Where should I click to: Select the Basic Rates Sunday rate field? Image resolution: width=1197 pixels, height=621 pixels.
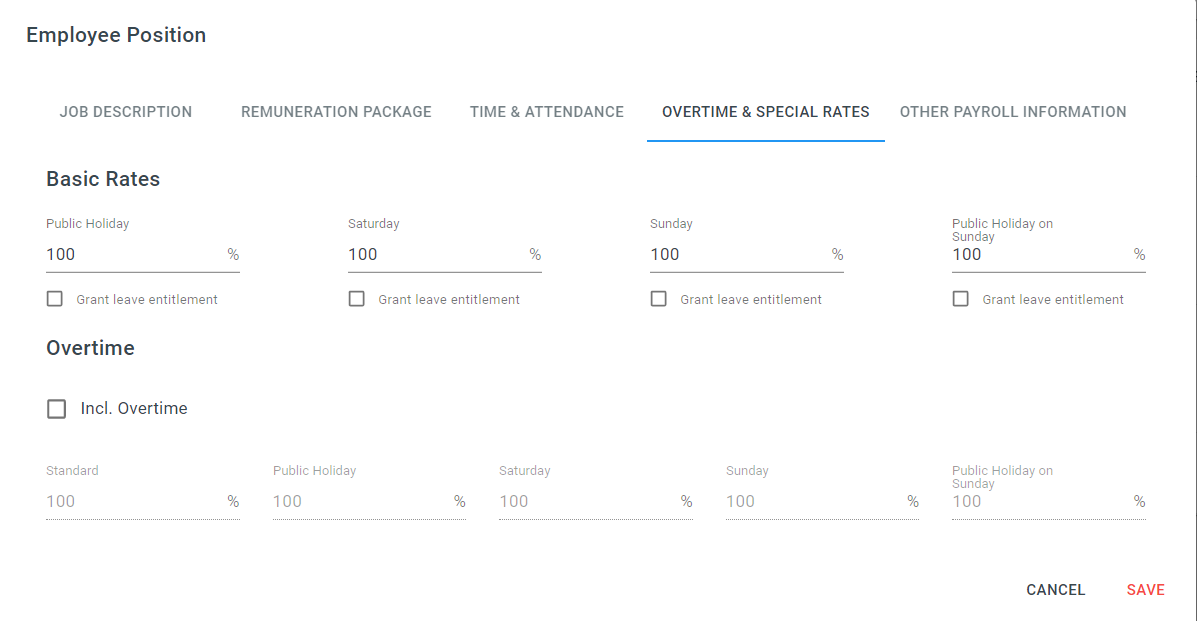(747, 254)
